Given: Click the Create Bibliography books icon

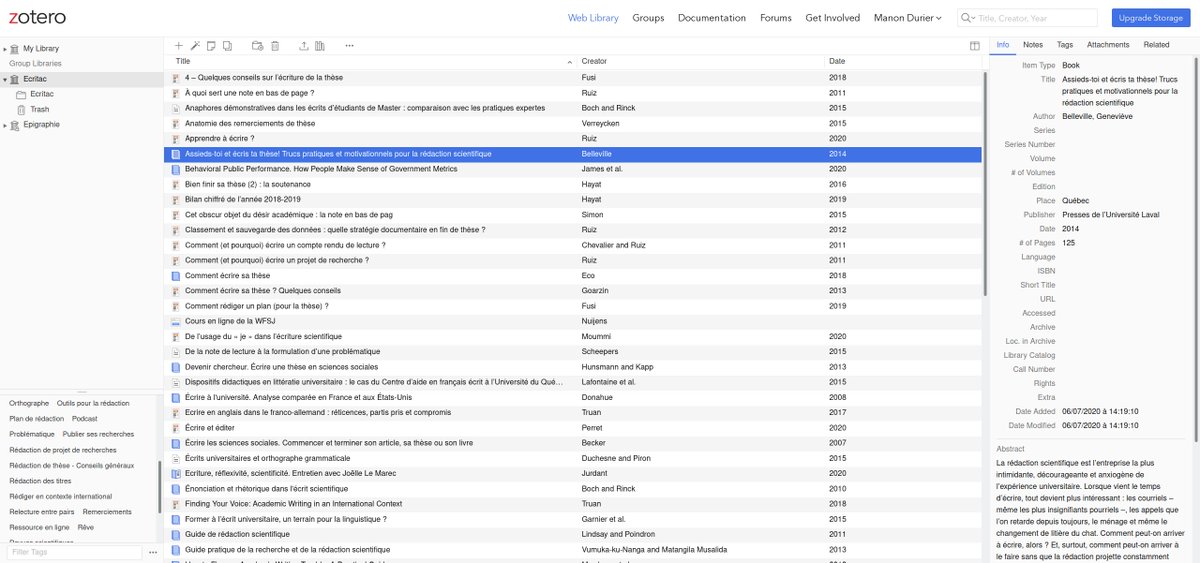Looking at the screenshot, I should click(320, 45).
